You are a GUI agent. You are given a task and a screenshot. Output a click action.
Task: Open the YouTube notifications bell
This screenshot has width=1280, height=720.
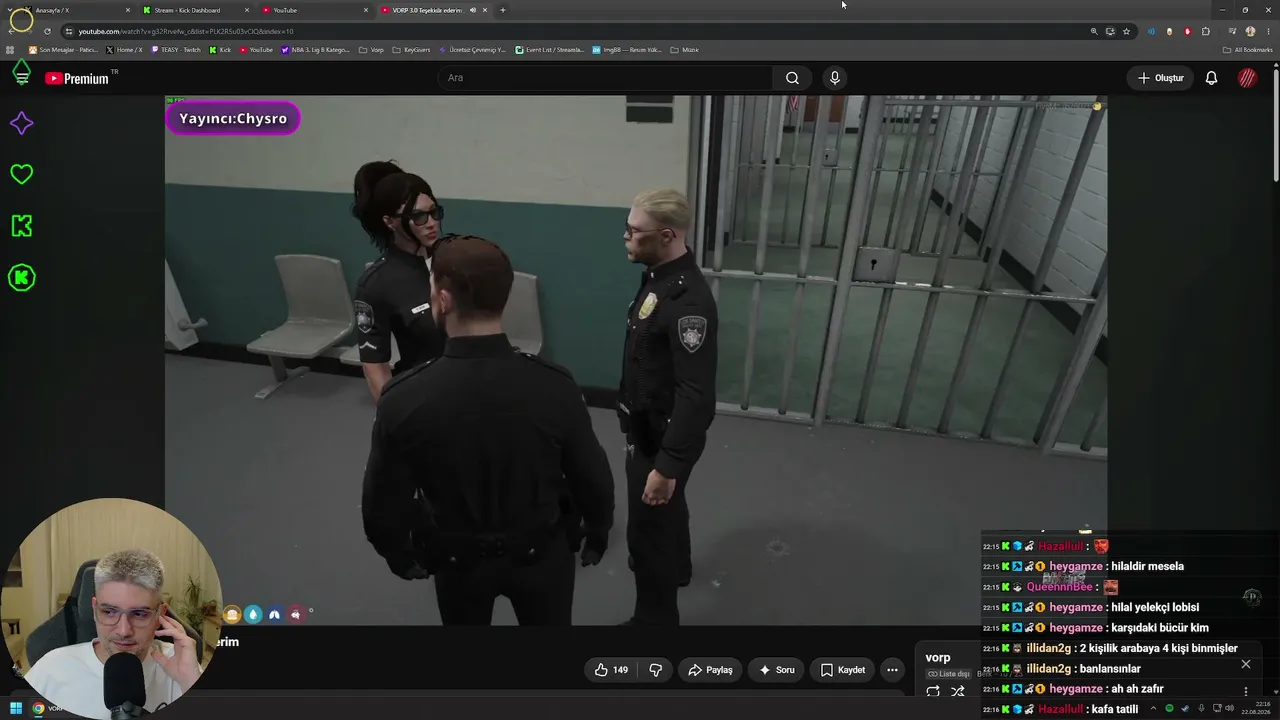(x=1211, y=78)
